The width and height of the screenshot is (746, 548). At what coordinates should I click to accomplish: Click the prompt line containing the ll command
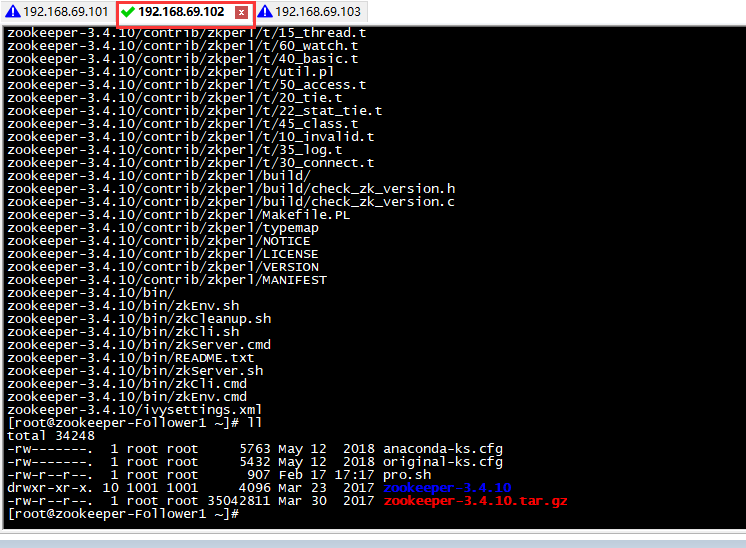pyautogui.click(x=135, y=423)
